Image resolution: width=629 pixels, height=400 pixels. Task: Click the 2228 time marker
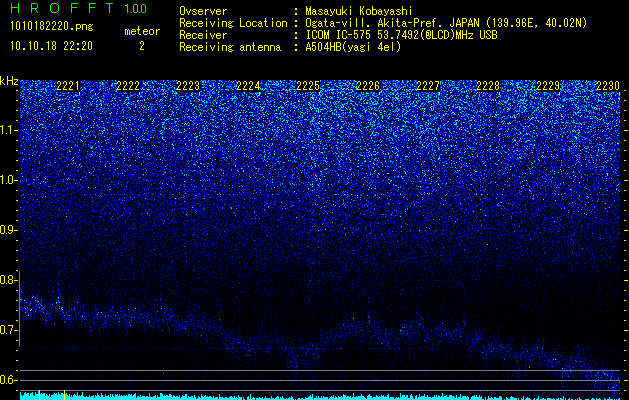[x=488, y=86]
